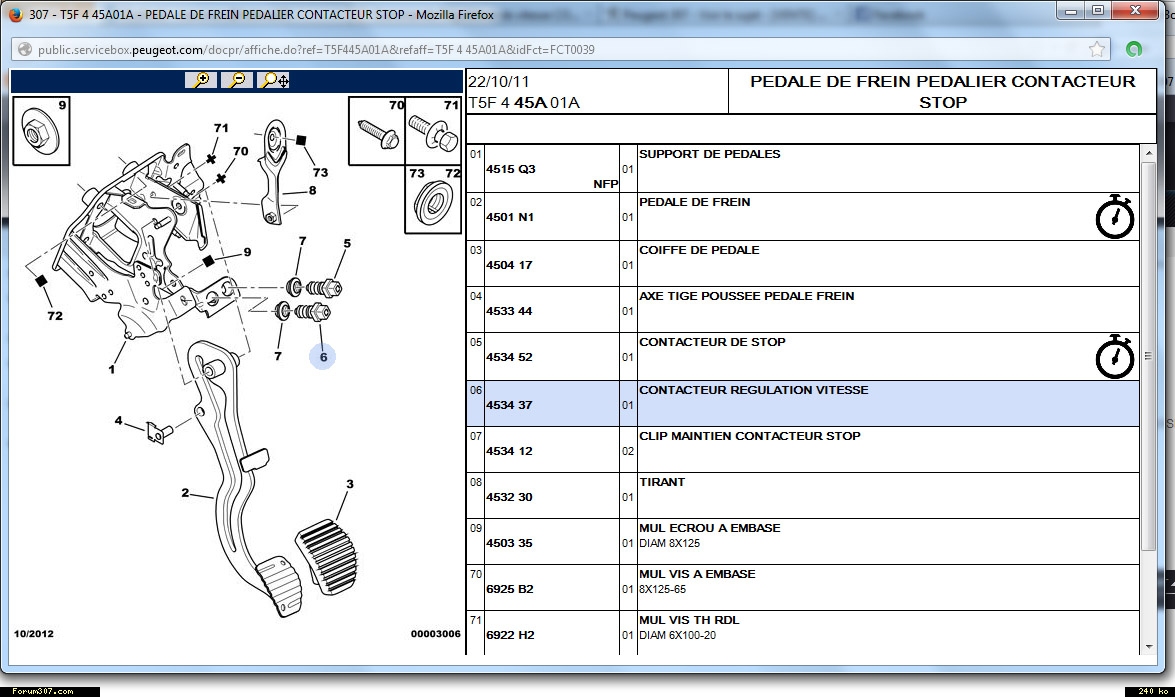
Task: Select callout 4 next to the small clip
Action: coord(118,420)
